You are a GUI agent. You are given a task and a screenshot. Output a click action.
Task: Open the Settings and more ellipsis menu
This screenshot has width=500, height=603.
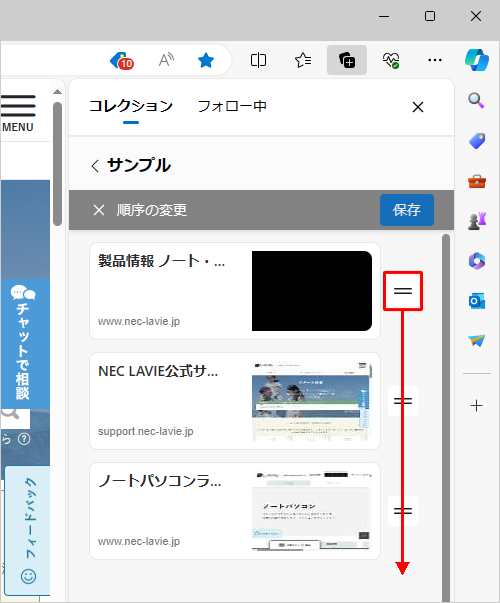(435, 60)
